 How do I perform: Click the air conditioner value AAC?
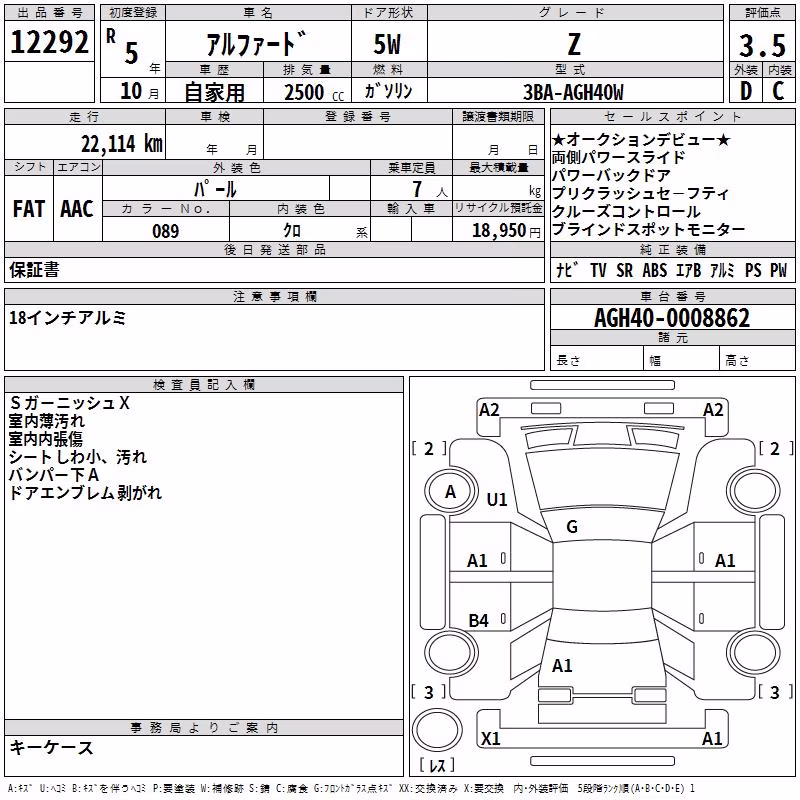click(77, 209)
